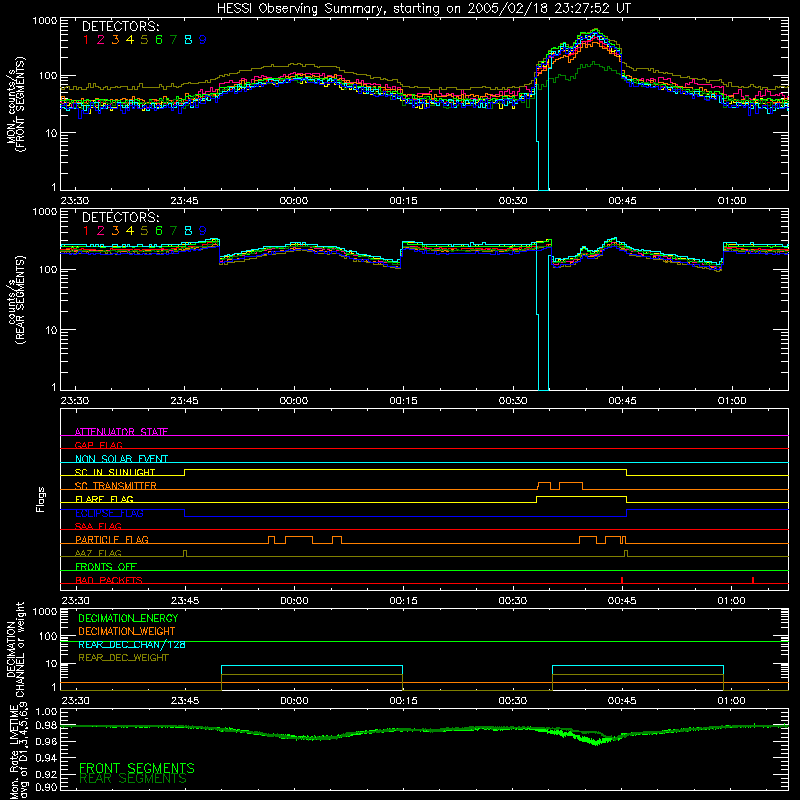Viewport: 800px width, 800px height.
Task: Click AAZ_FLAG pulse near 00:45
Action: coord(626,553)
